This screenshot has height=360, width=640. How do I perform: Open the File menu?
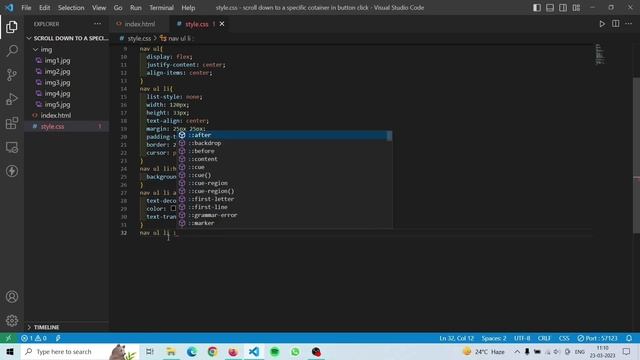tap(26, 8)
